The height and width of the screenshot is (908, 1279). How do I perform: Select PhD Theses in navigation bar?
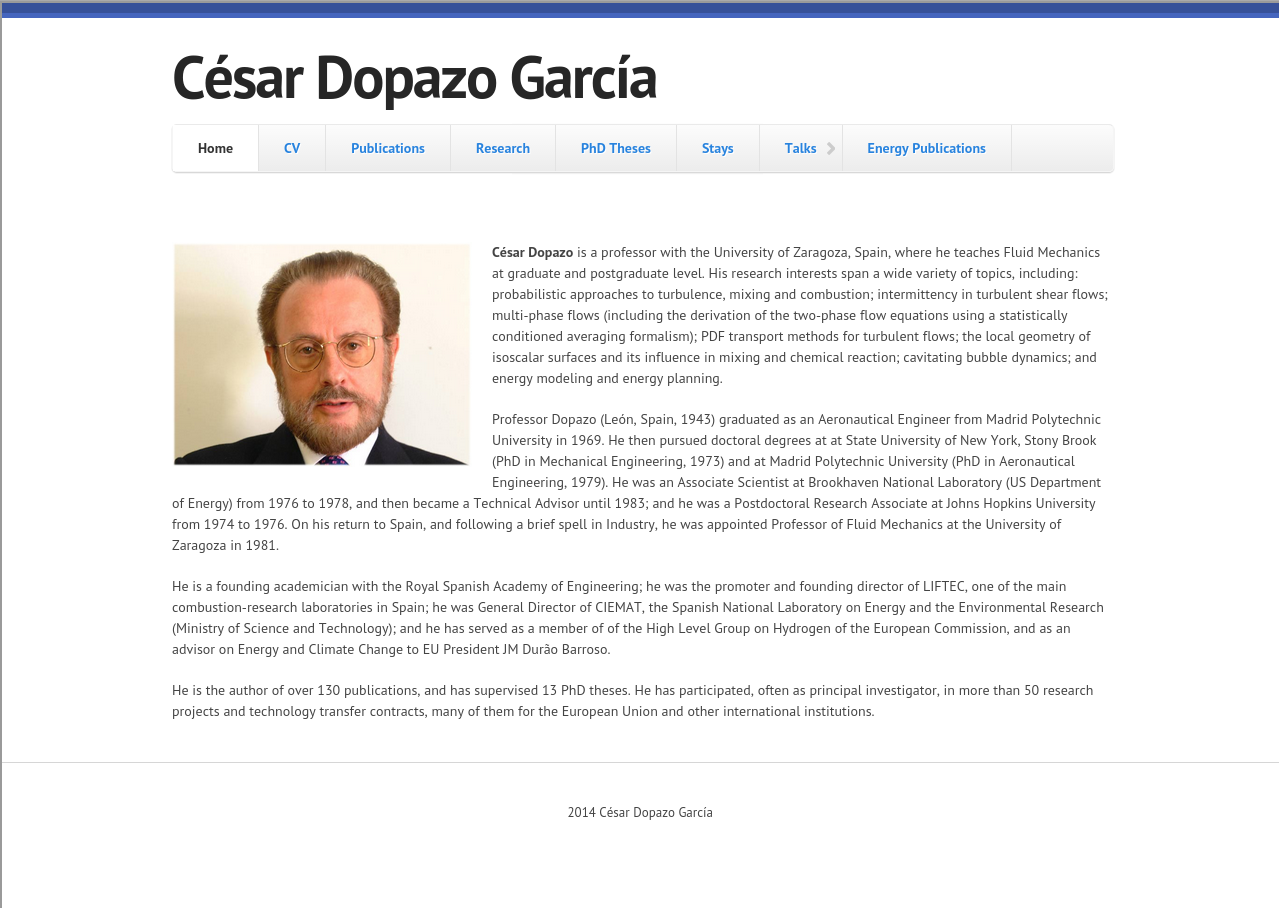[x=616, y=149]
